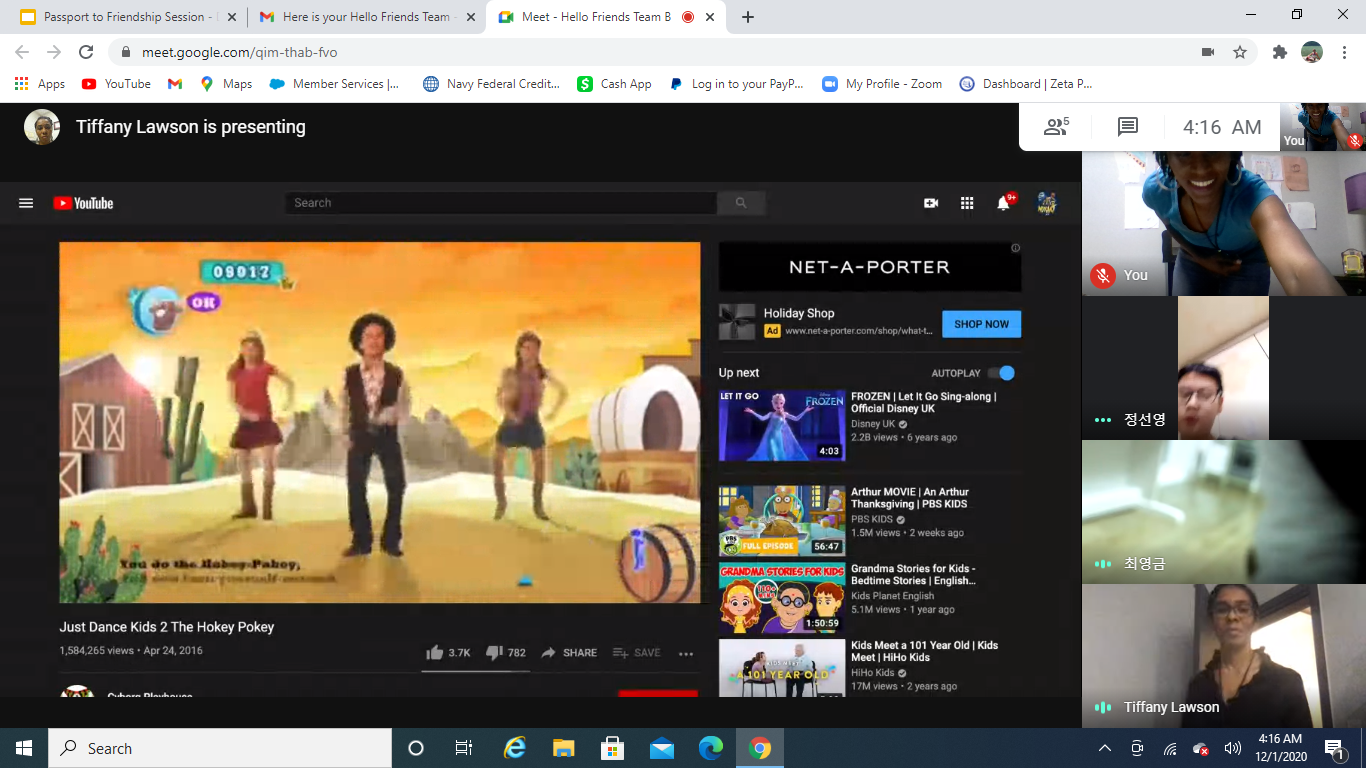
Task: Open a new Chrome tab
Action: (748, 17)
